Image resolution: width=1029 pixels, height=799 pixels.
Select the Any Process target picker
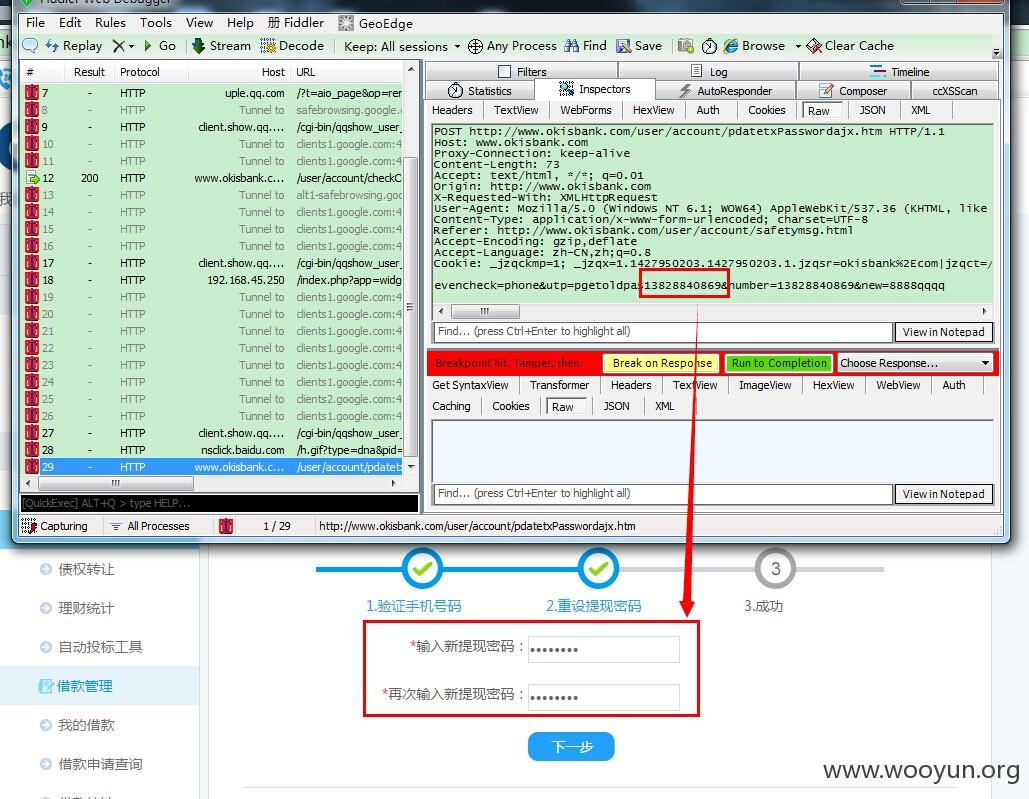512,46
